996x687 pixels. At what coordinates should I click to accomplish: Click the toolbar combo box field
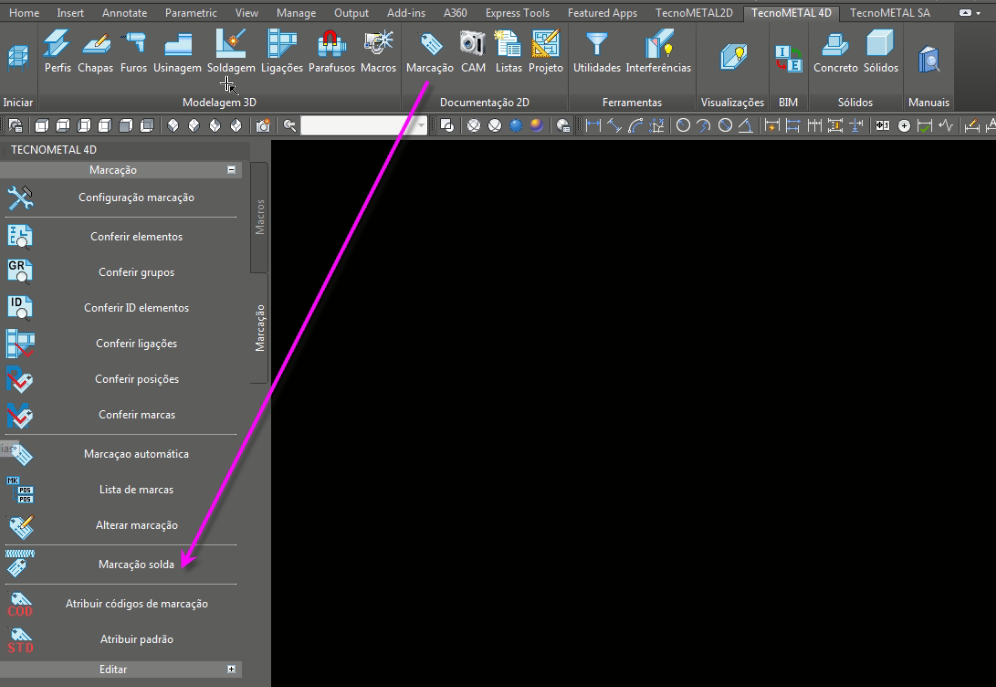tap(358, 126)
